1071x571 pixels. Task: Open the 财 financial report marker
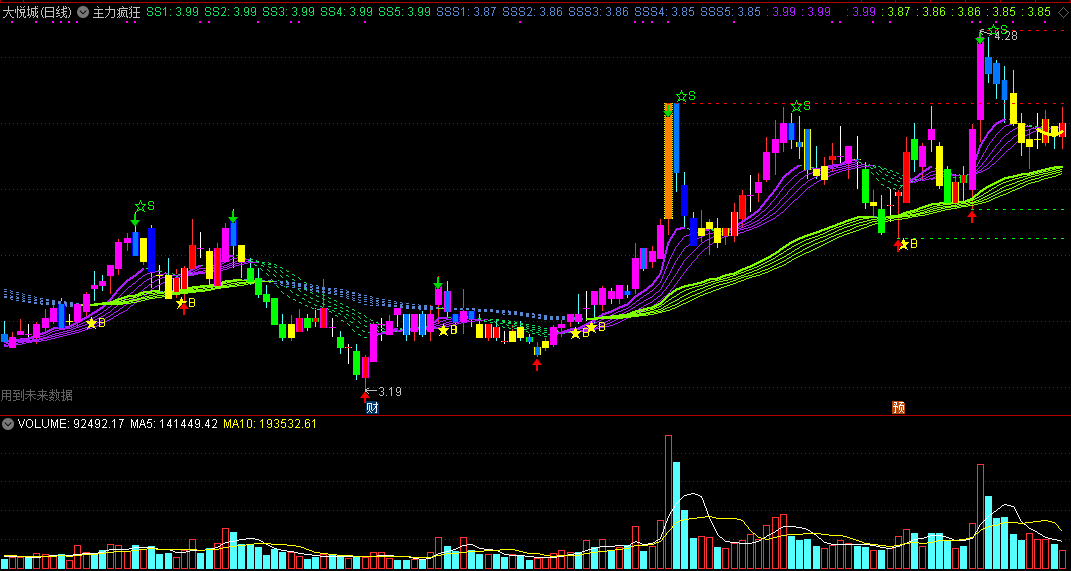pyautogui.click(x=372, y=408)
